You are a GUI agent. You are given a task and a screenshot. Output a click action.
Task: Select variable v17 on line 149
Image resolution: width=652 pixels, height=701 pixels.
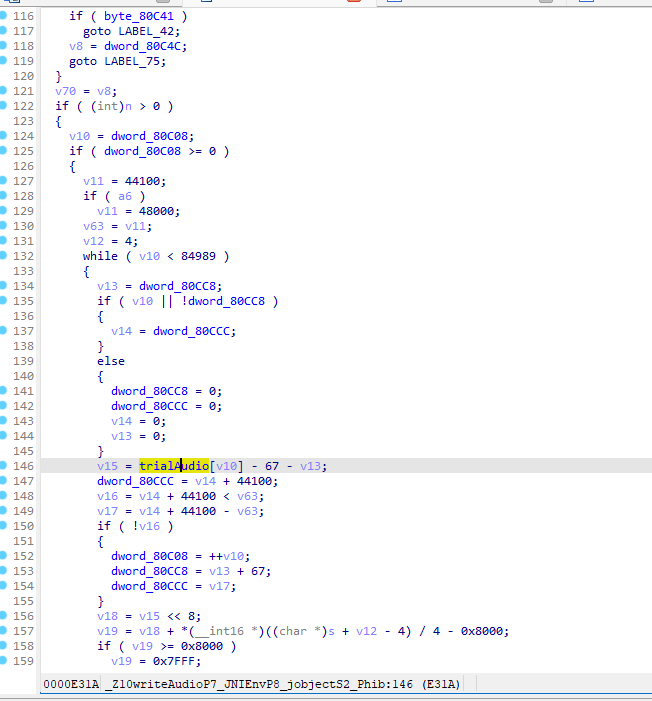click(x=107, y=511)
